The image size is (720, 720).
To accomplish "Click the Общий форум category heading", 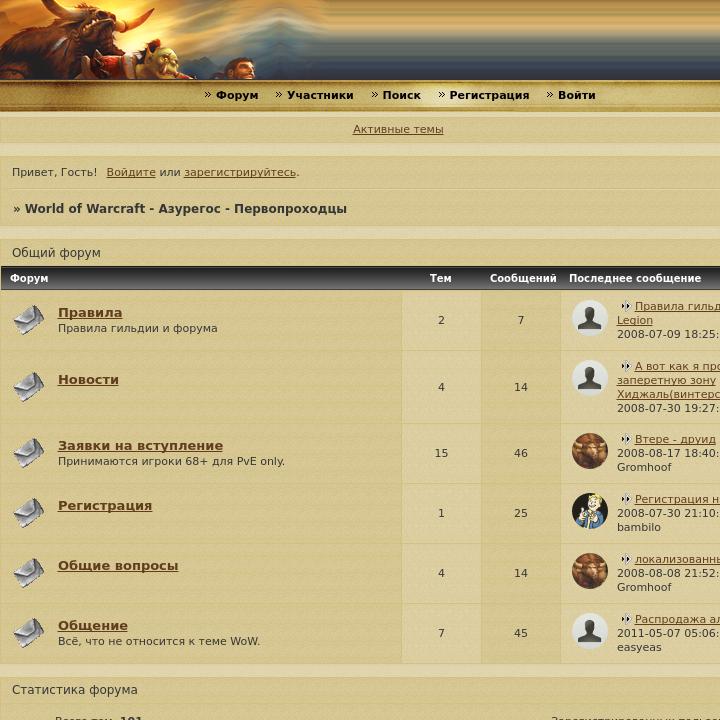I will click(56, 253).
